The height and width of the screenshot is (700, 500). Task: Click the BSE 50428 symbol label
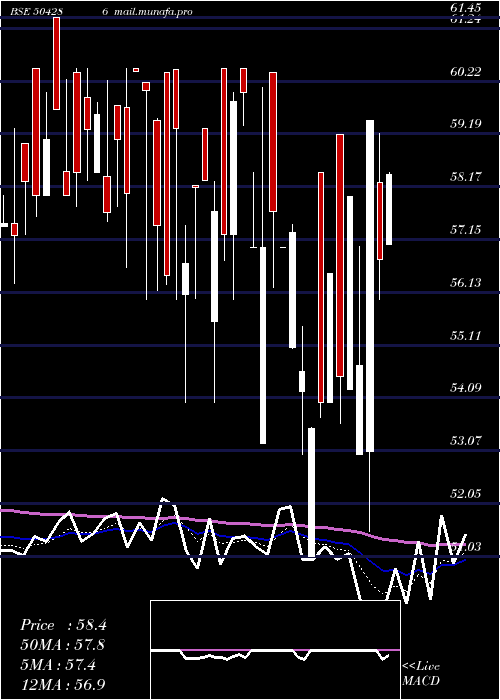(x=36, y=12)
